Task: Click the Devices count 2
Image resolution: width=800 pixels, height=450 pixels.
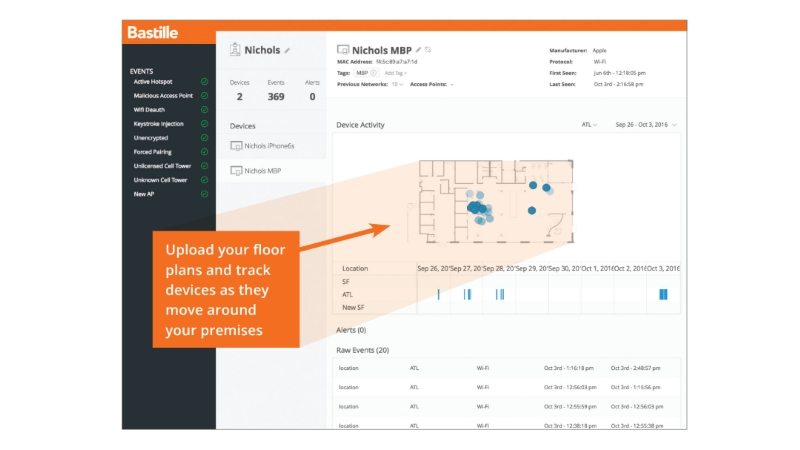Action: coord(239,96)
